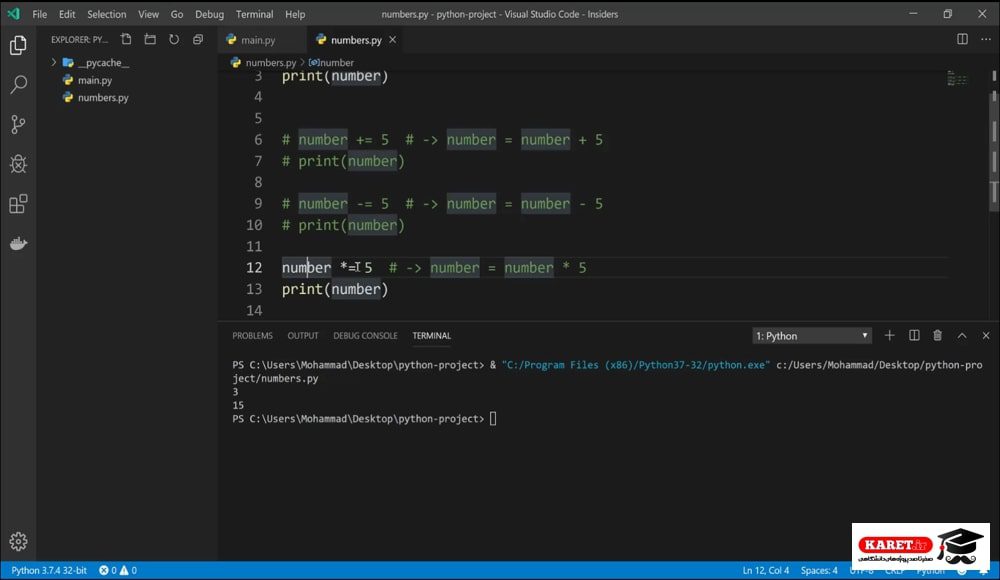Switch to the OUTPUT panel tab
The width and height of the screenshot is (1000, 580).
303,336
